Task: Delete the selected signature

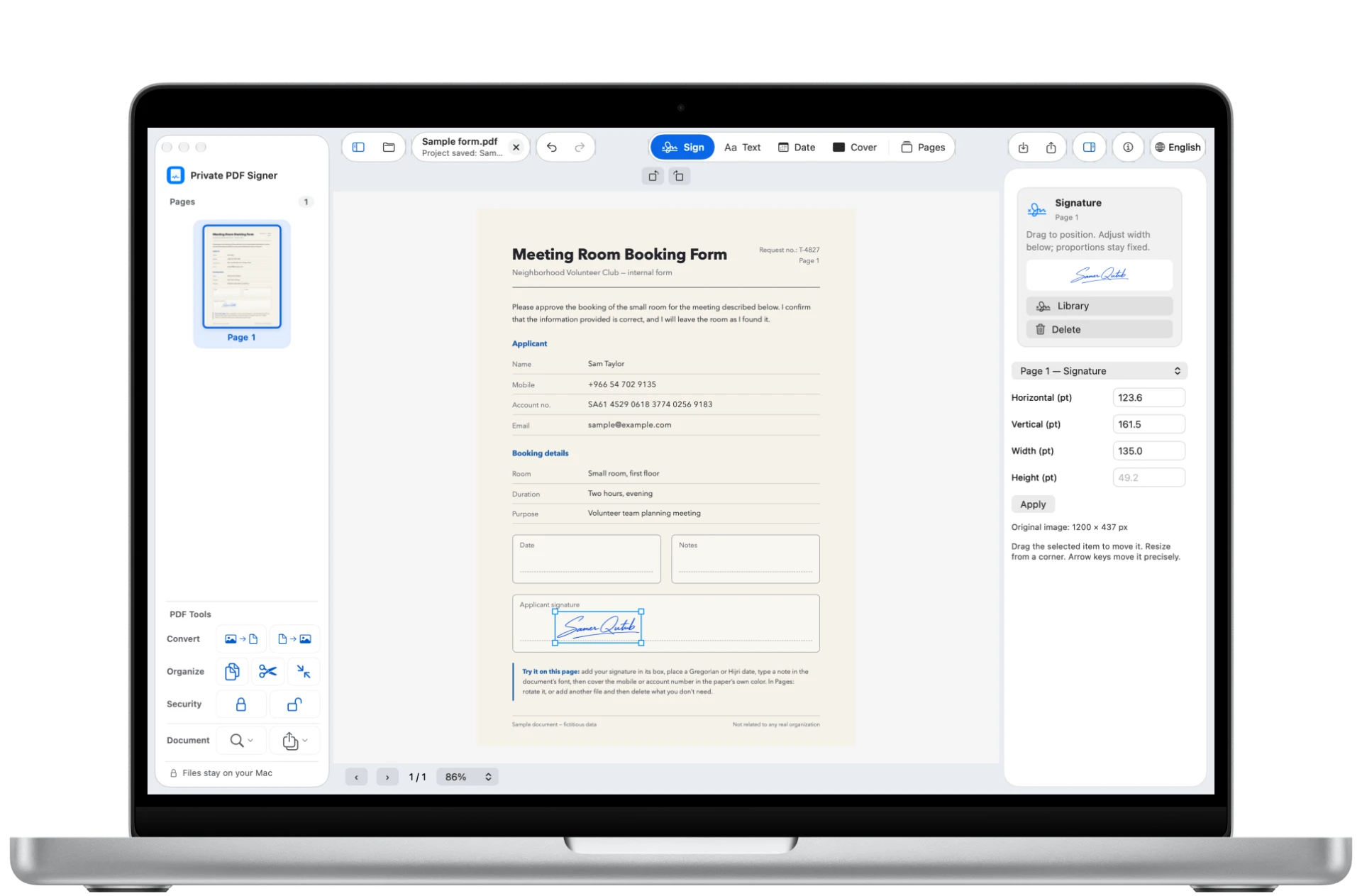Action: [x=1099, y=330]
